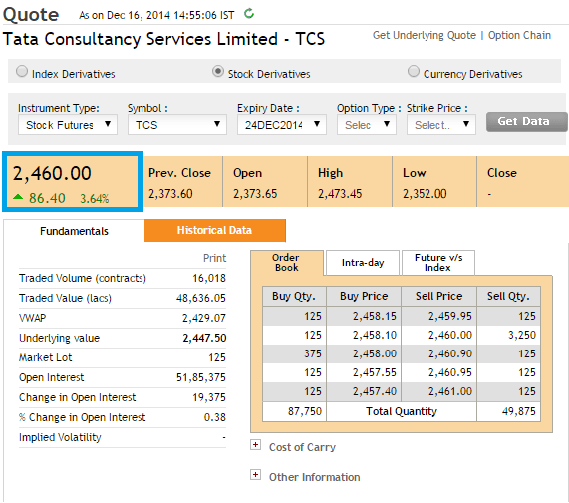The image size is (569, 503).
Task: Switch to the Historical Data tab
Action: 214,230
